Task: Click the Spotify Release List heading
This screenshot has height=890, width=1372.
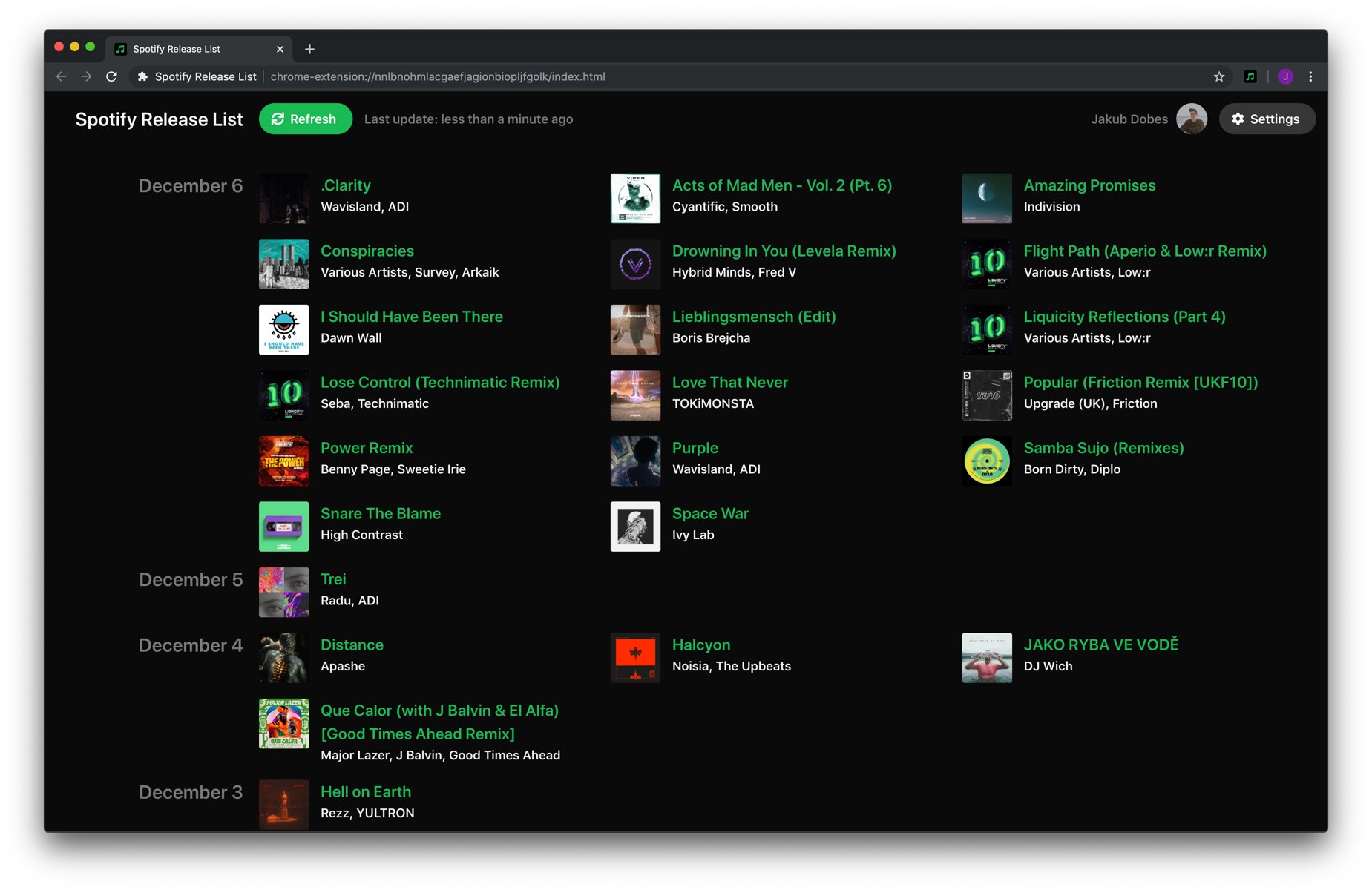Action: 159,119
